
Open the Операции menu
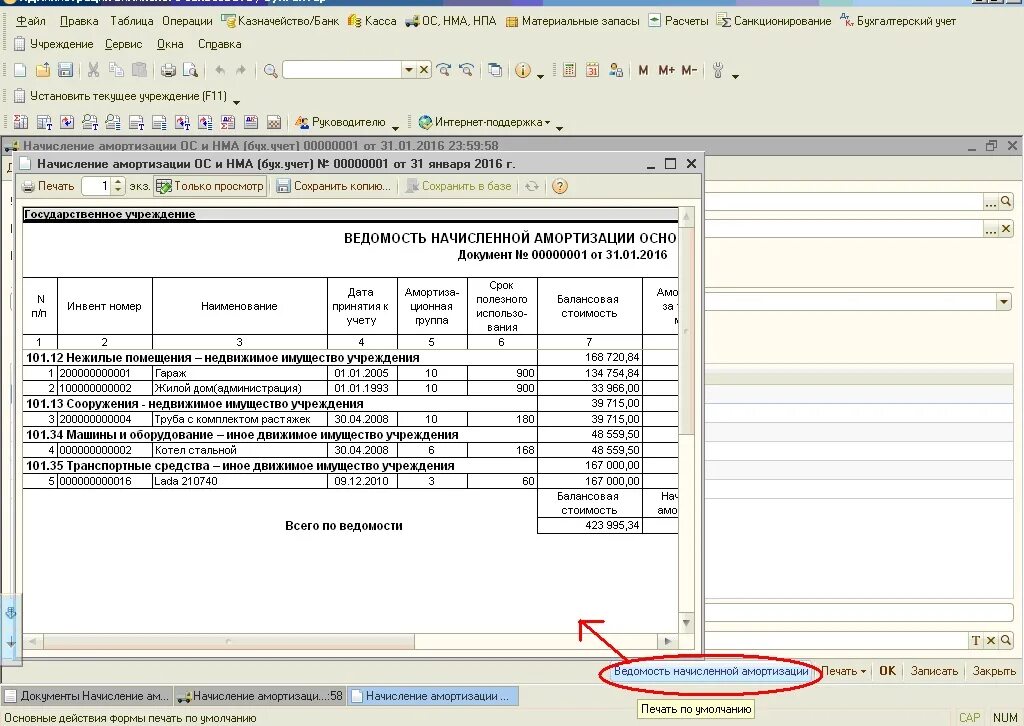[x=187, y=21]
